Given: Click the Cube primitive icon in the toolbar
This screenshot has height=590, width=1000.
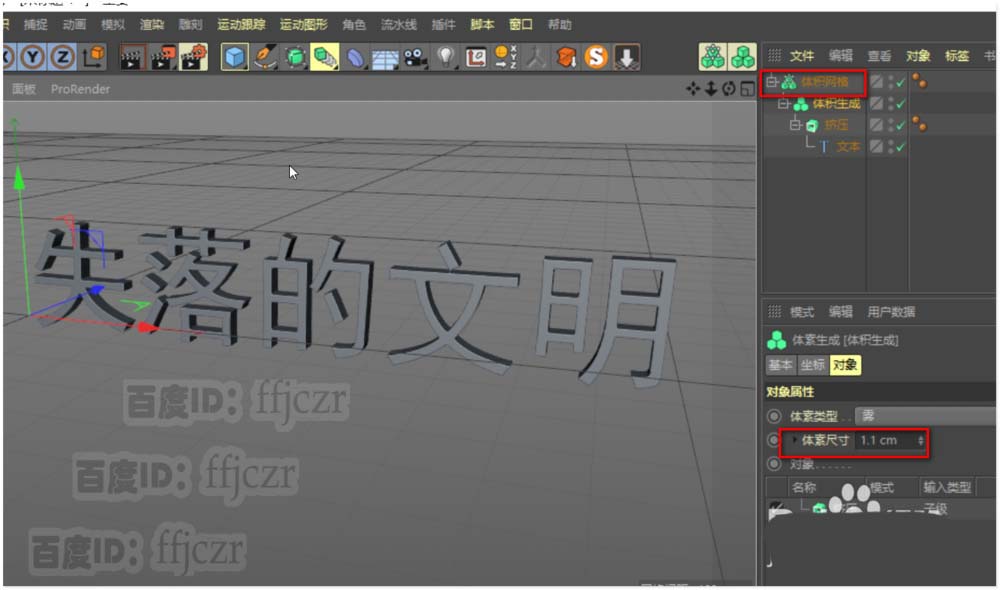Looking at the screenshot, I should pyautogui.click(x=235, y=58).
